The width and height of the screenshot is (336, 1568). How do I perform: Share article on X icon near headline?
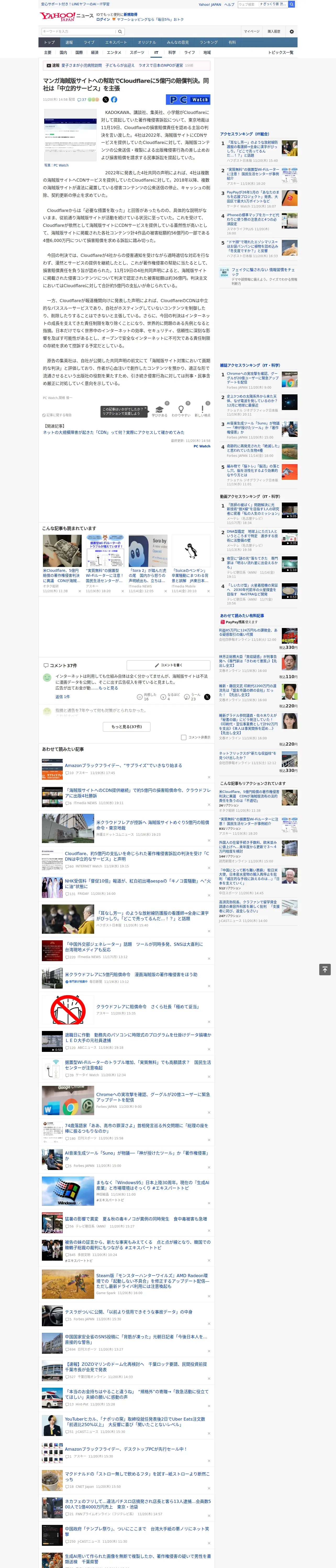tap(105, 99)
